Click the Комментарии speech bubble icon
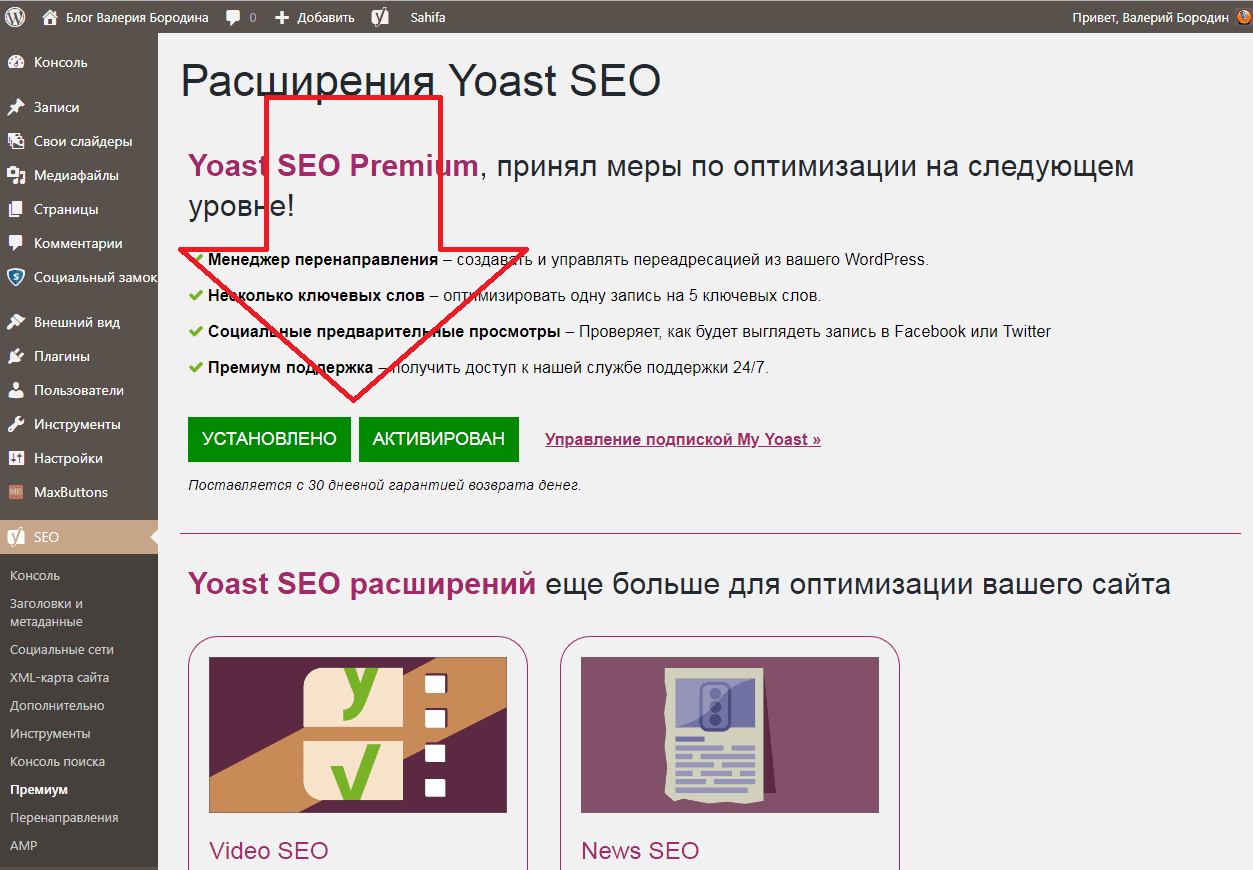 click(x=16, y=243)
